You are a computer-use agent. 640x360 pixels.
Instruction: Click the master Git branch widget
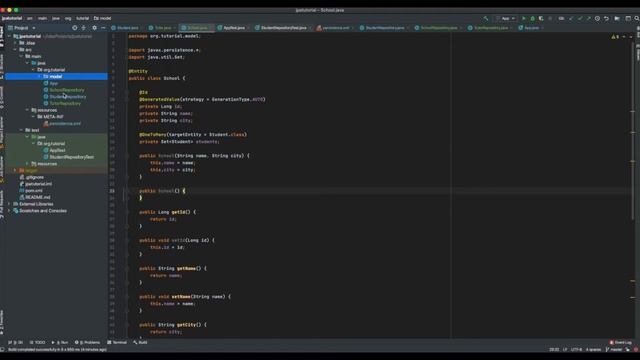pos(613,350)
